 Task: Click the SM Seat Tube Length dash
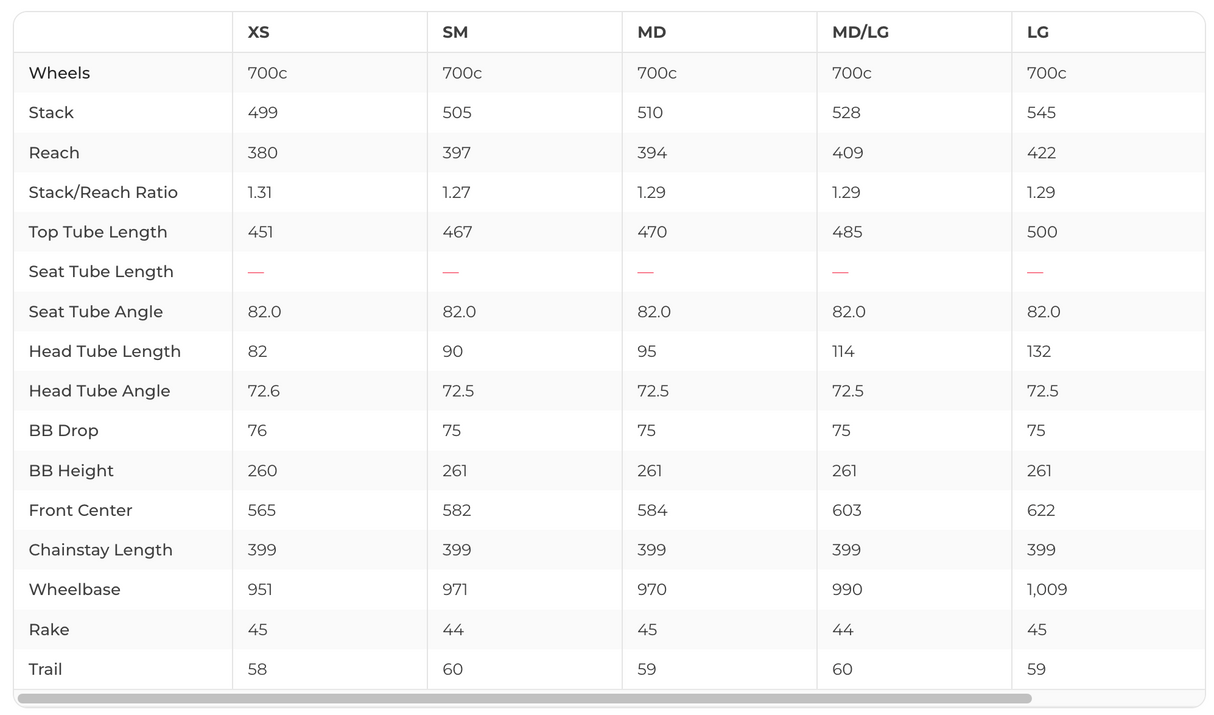point(451,272)
